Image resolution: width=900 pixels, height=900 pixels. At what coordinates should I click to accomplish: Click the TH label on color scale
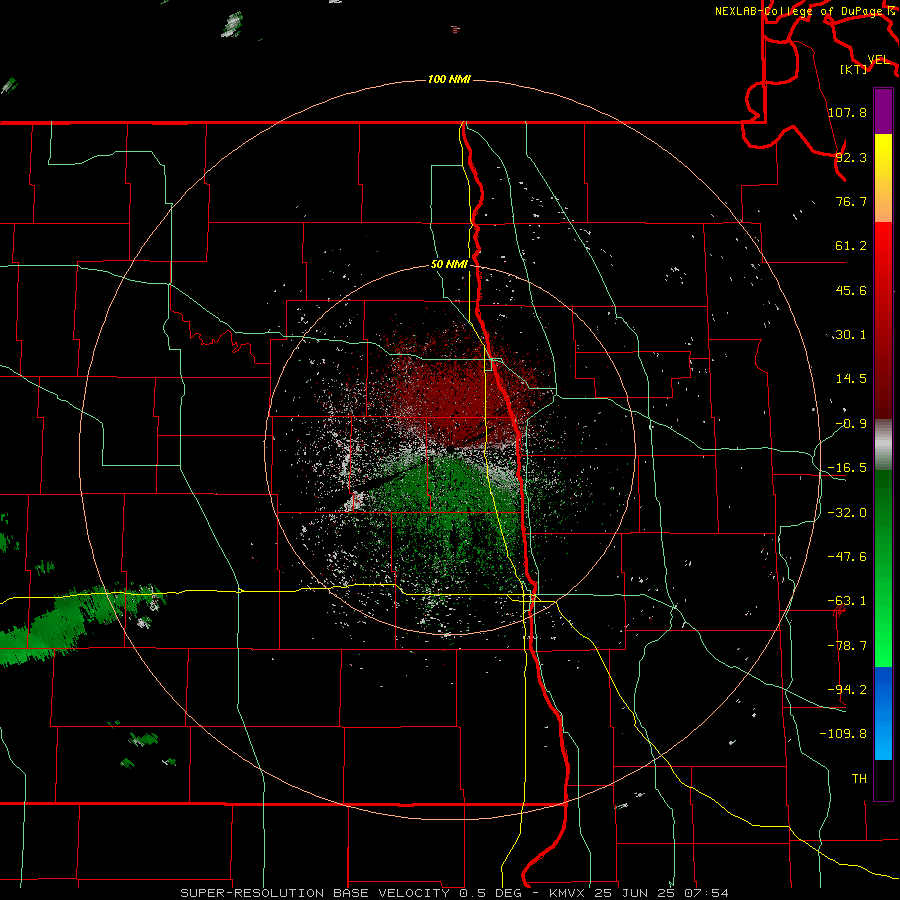859,779
